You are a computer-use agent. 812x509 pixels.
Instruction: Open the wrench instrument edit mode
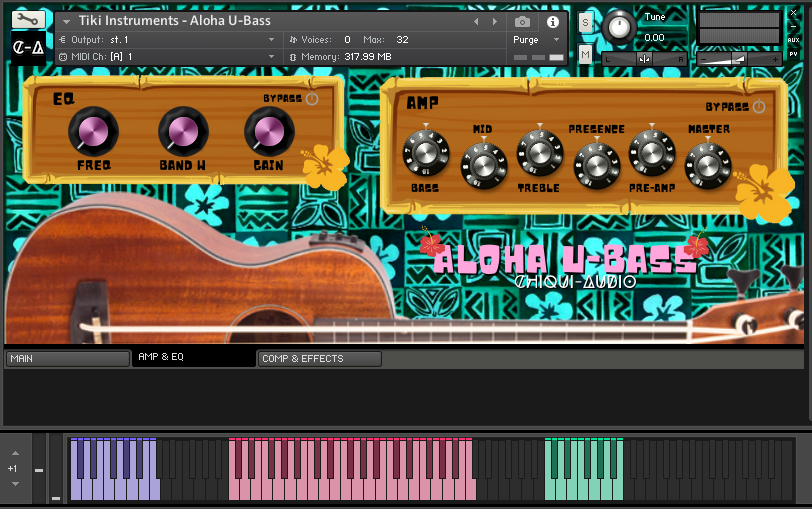29,19
